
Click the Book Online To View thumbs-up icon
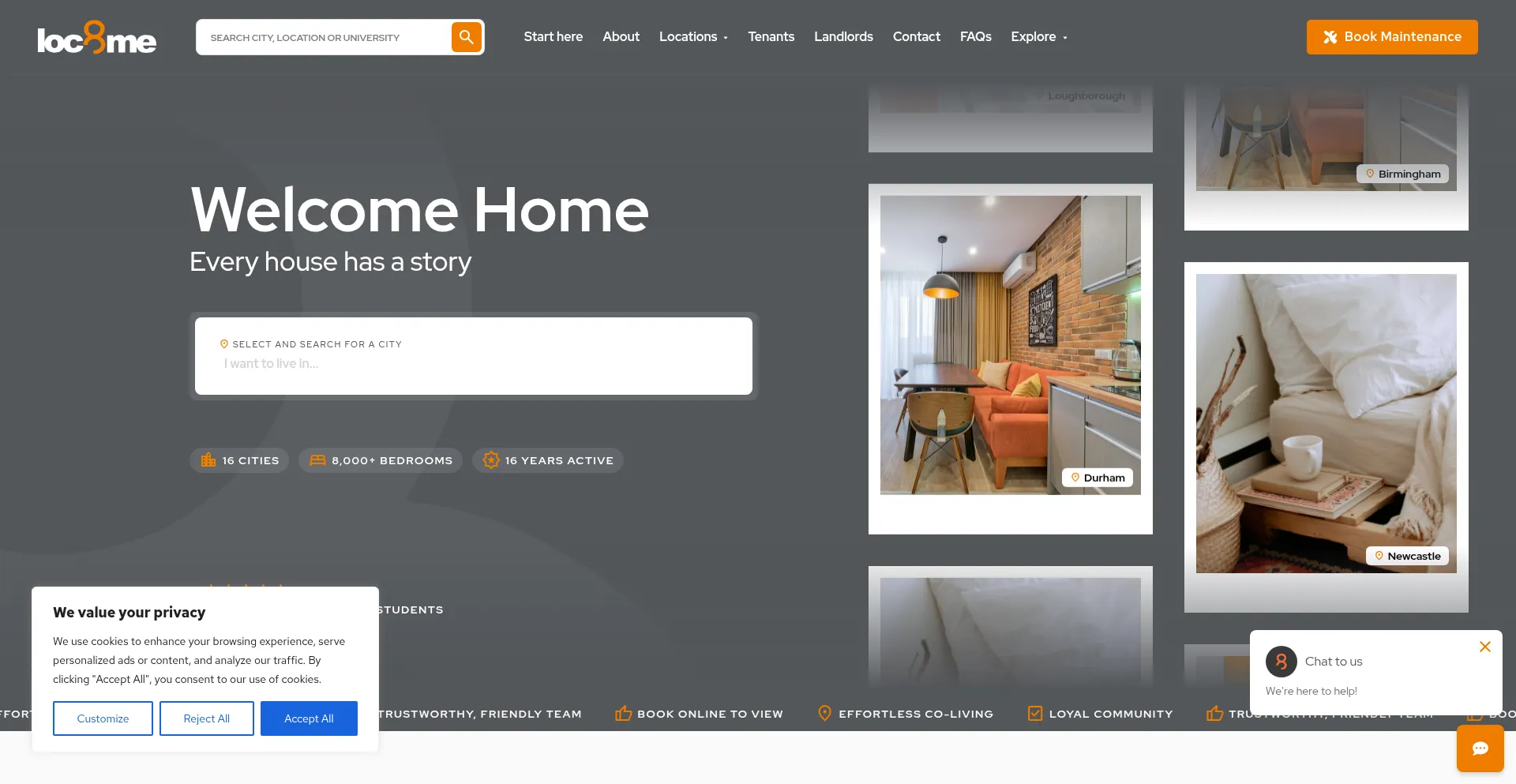[x=623, y=714]
